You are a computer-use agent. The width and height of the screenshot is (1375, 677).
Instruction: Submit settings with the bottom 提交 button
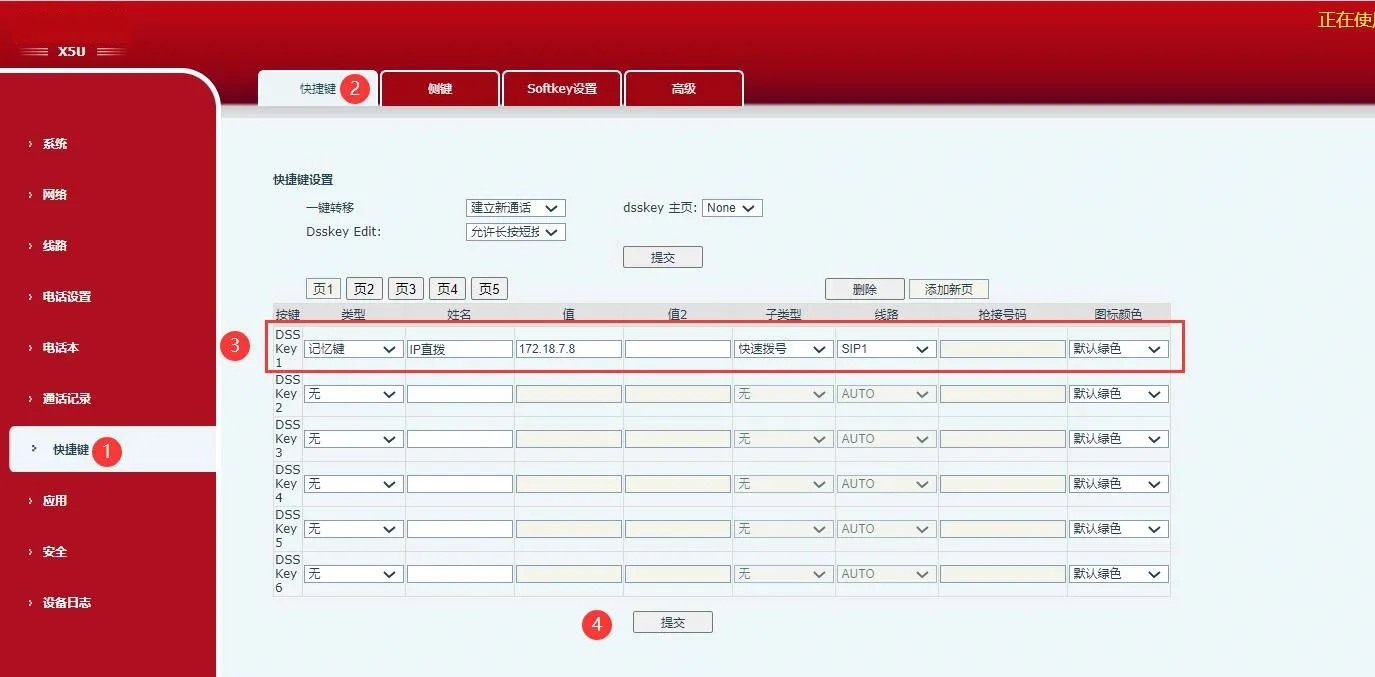point(671,621)
